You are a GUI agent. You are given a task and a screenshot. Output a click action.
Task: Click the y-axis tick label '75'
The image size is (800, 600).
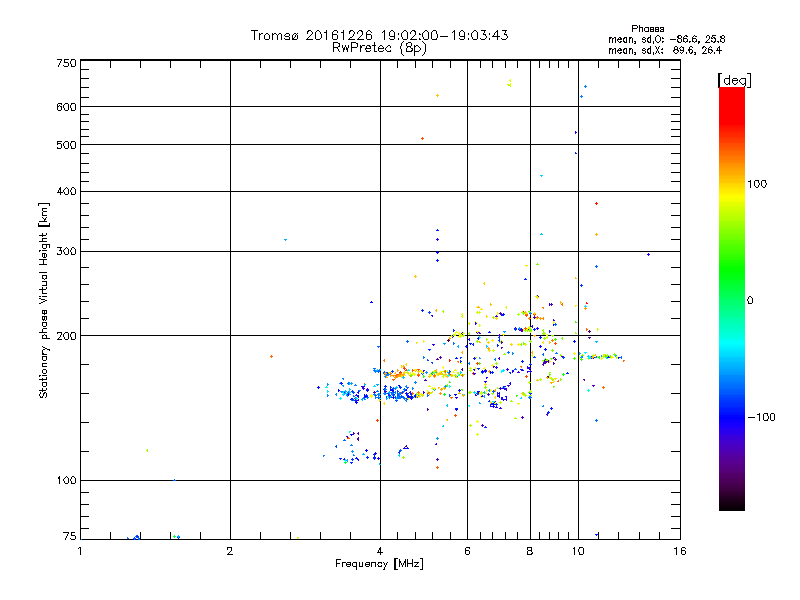[x=70, y=536]
